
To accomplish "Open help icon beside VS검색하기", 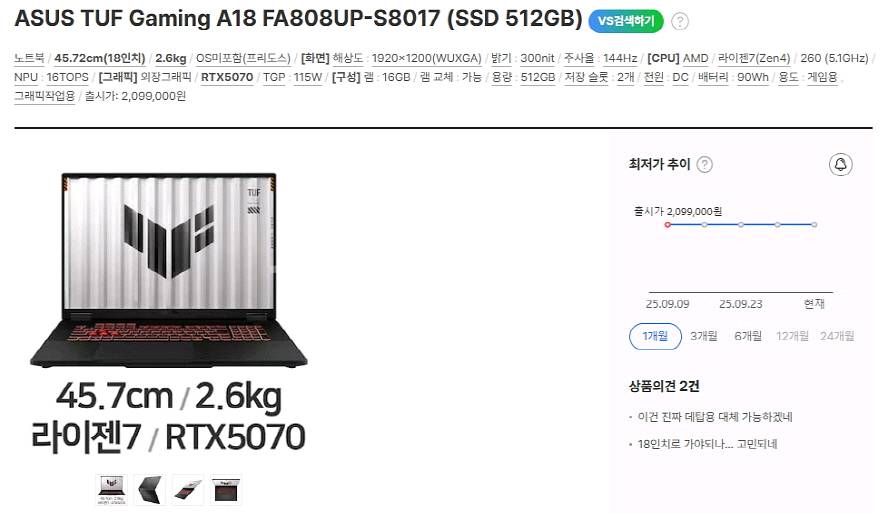I will click(x=680, y=22).
